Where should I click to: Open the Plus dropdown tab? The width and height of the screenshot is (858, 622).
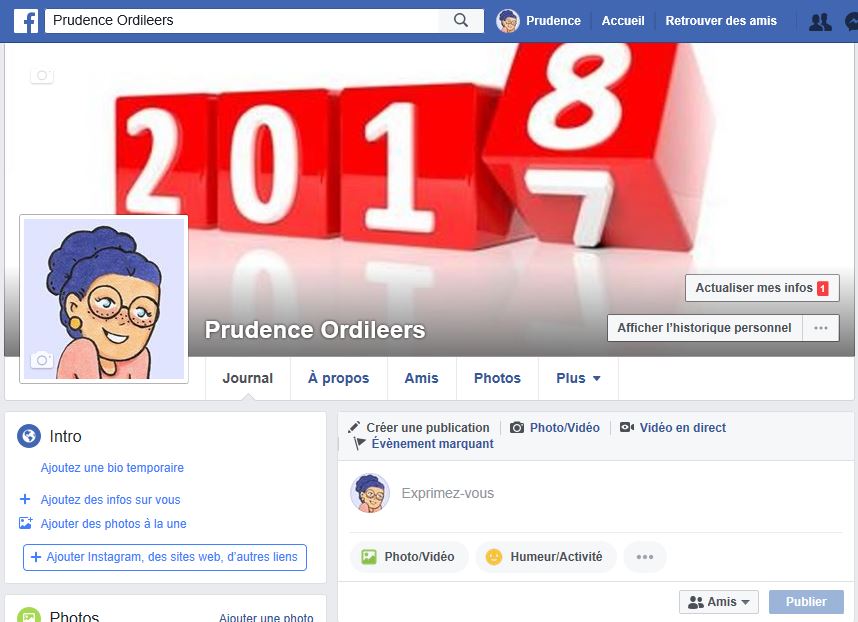pyautogui.click(x=578, y=378)
